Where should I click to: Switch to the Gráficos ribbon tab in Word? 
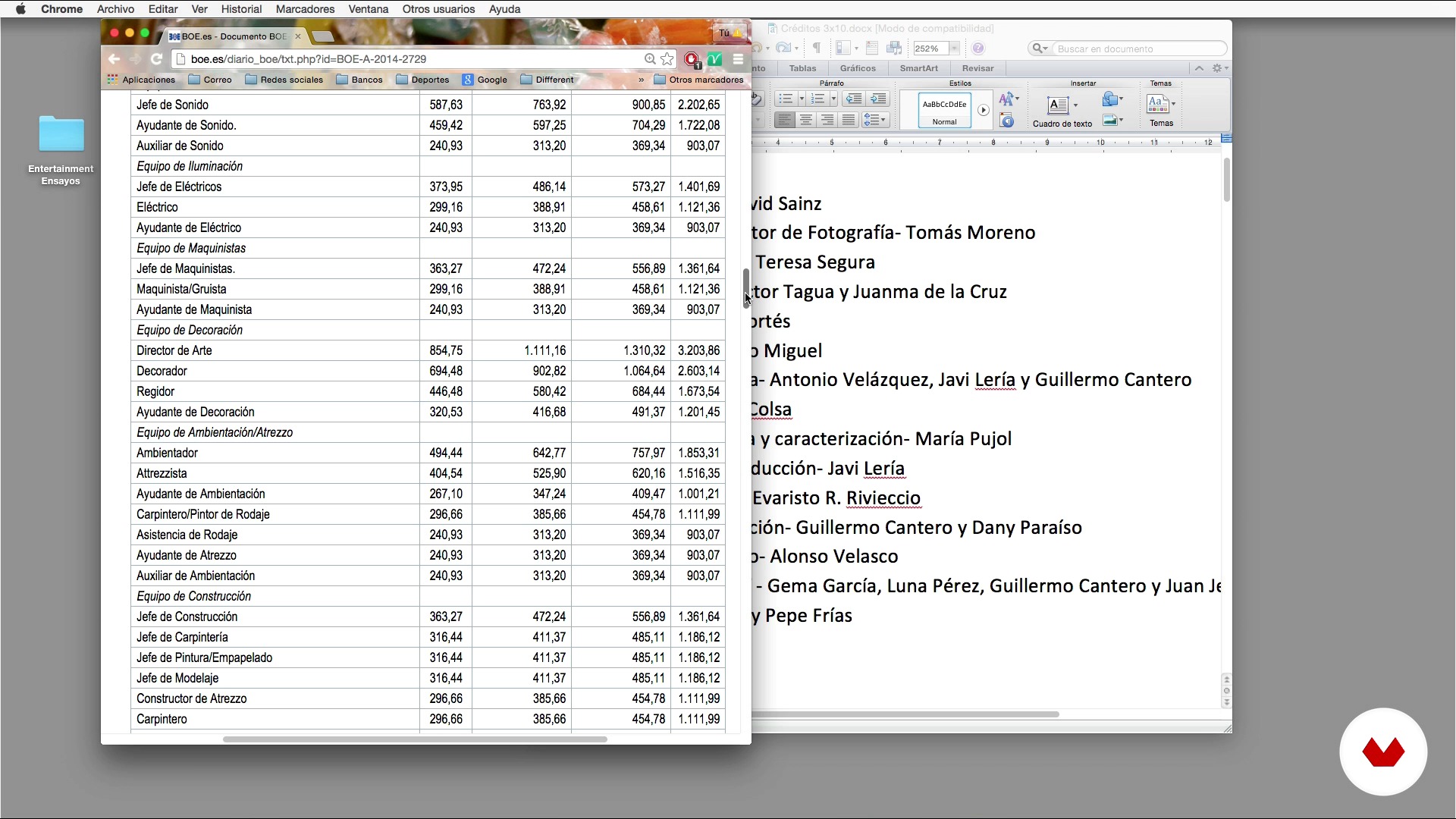click(858, 68)
